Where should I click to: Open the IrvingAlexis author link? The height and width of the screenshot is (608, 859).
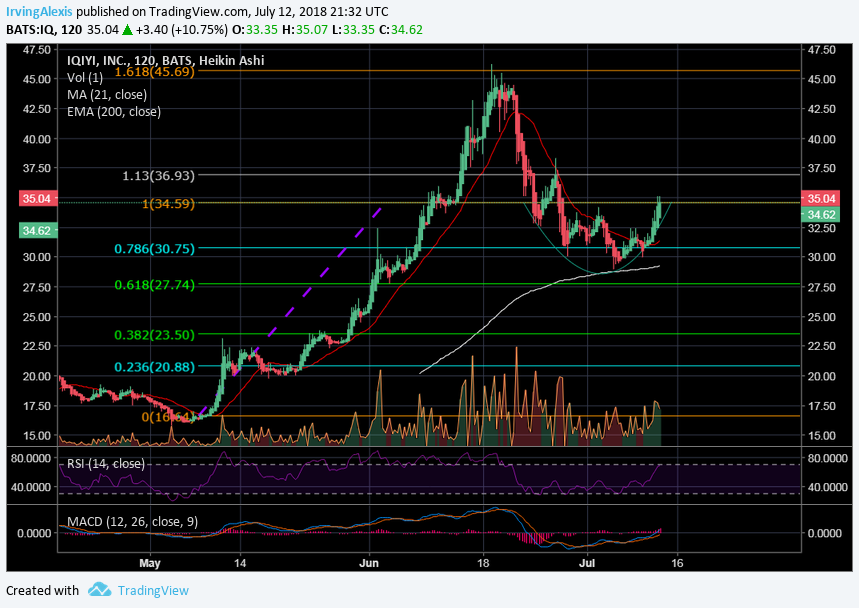[x=39, y=12]
